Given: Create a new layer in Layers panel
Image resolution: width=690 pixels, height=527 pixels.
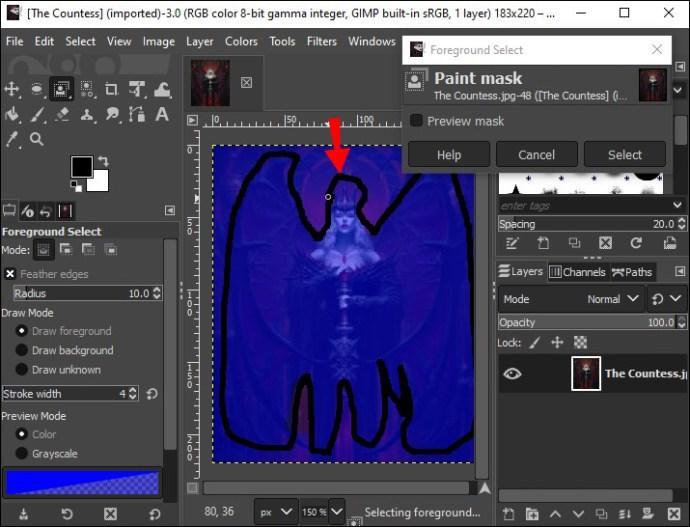Looking at the screenshot, I should [509, 513].
